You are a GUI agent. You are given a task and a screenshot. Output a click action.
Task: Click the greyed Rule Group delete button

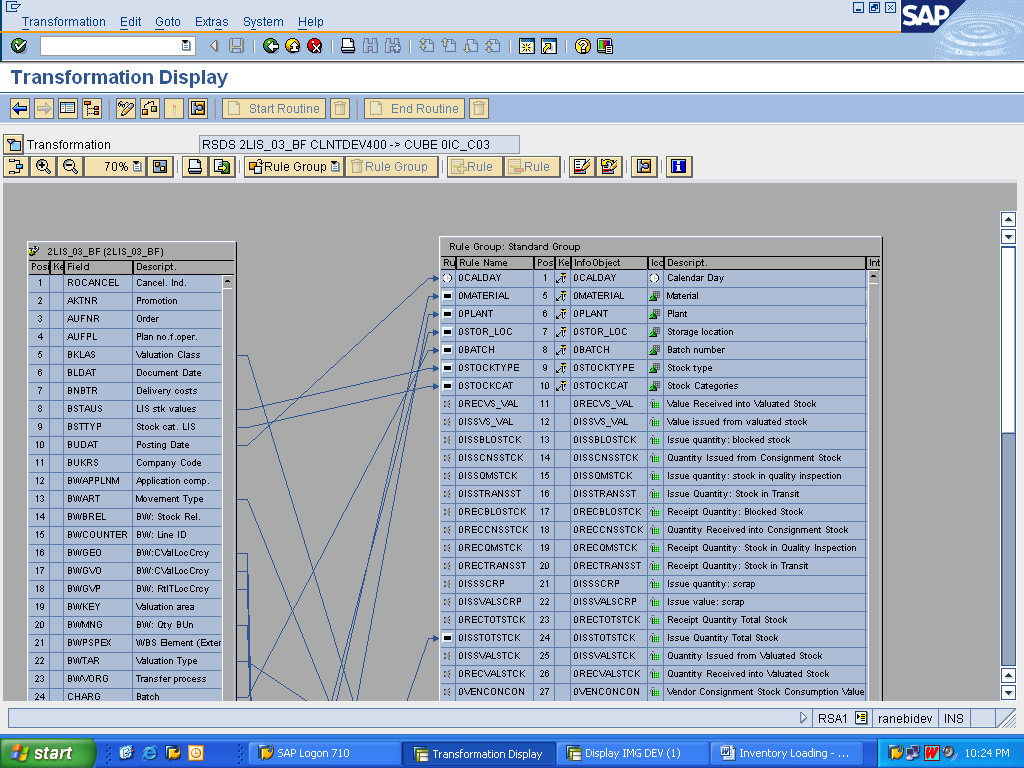point(391,167)
